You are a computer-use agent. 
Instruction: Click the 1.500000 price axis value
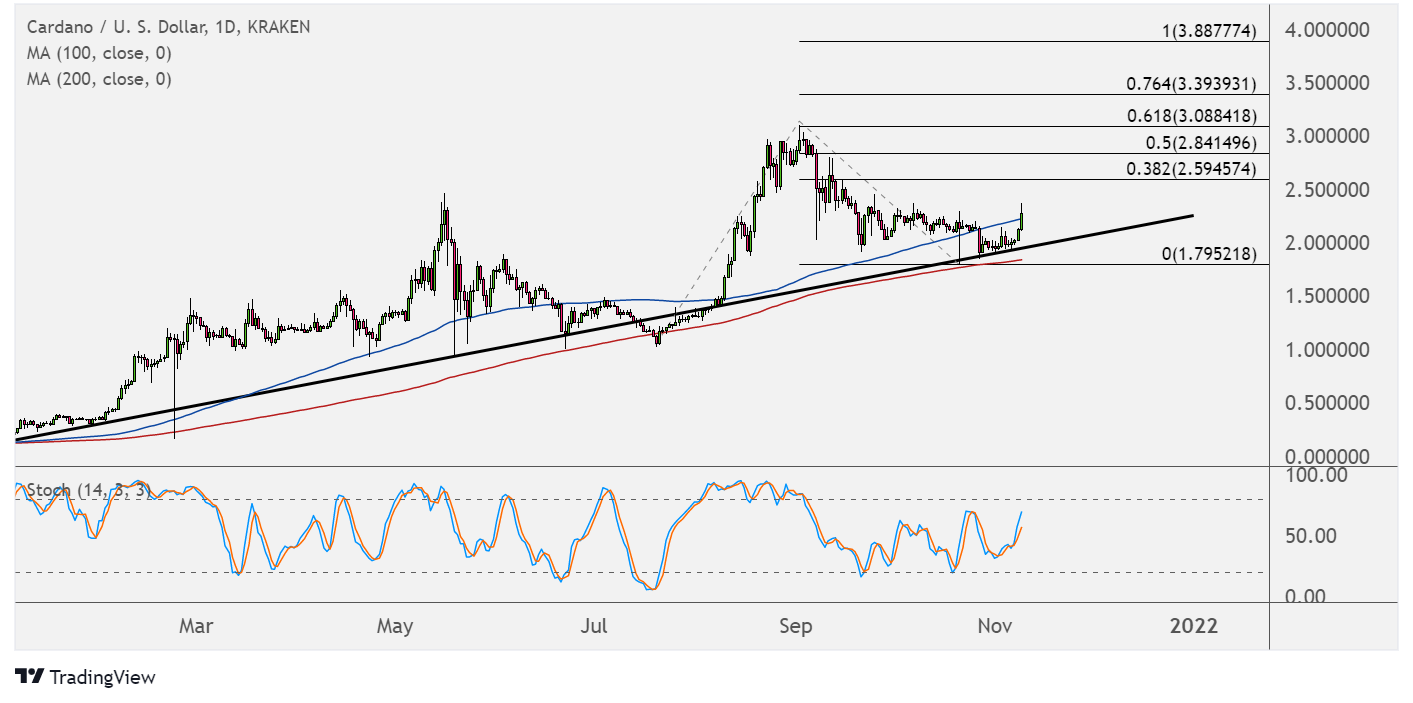[1327, 297]
